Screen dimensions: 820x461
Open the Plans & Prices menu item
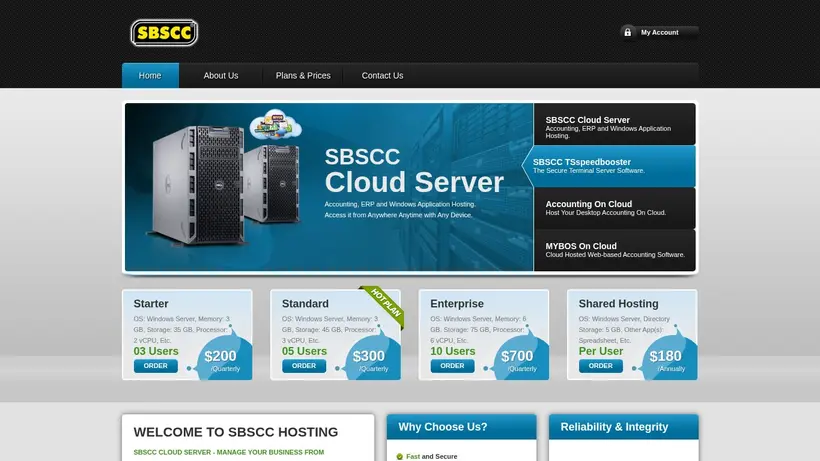coord(303,75)
